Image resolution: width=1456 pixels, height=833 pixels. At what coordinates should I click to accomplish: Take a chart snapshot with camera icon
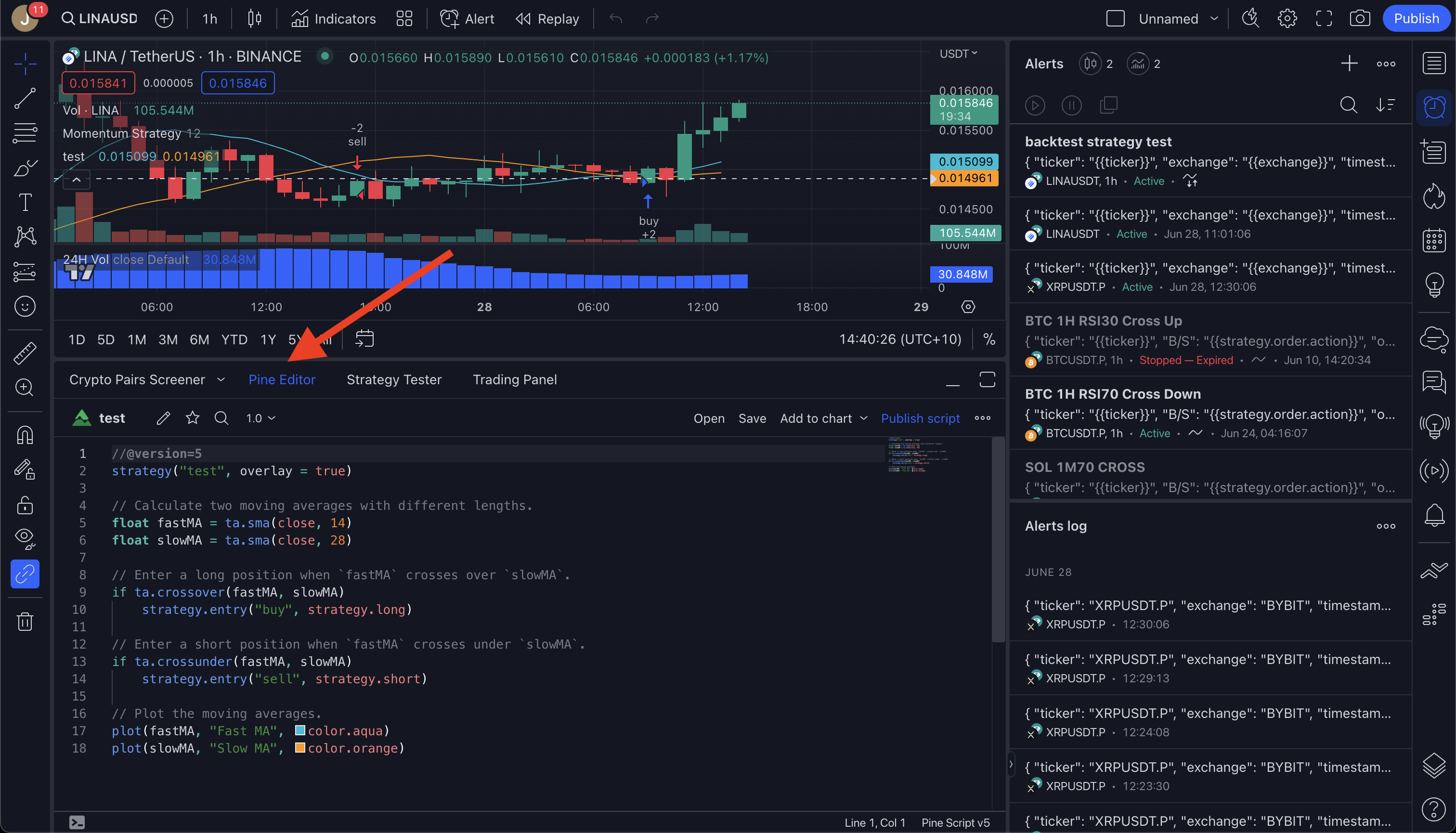pyautogui.click(x=1360, y=18)
